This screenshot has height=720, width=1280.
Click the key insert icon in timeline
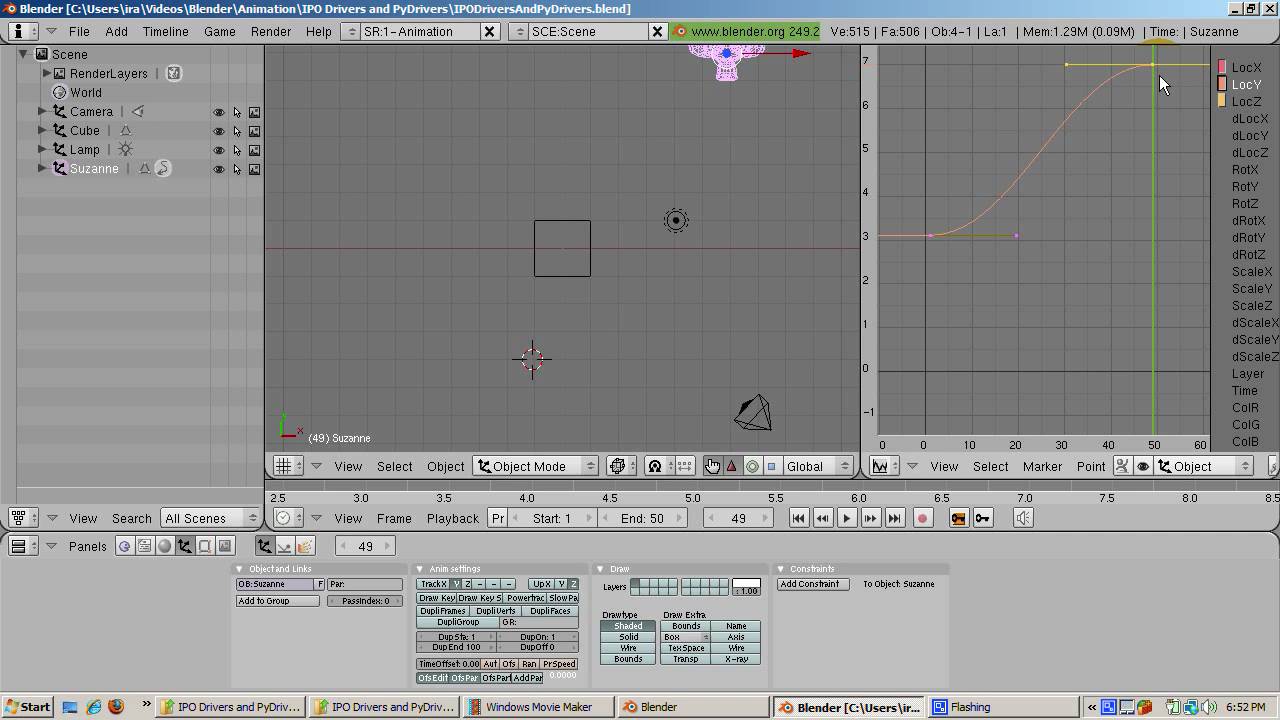[x=983, y=518]
